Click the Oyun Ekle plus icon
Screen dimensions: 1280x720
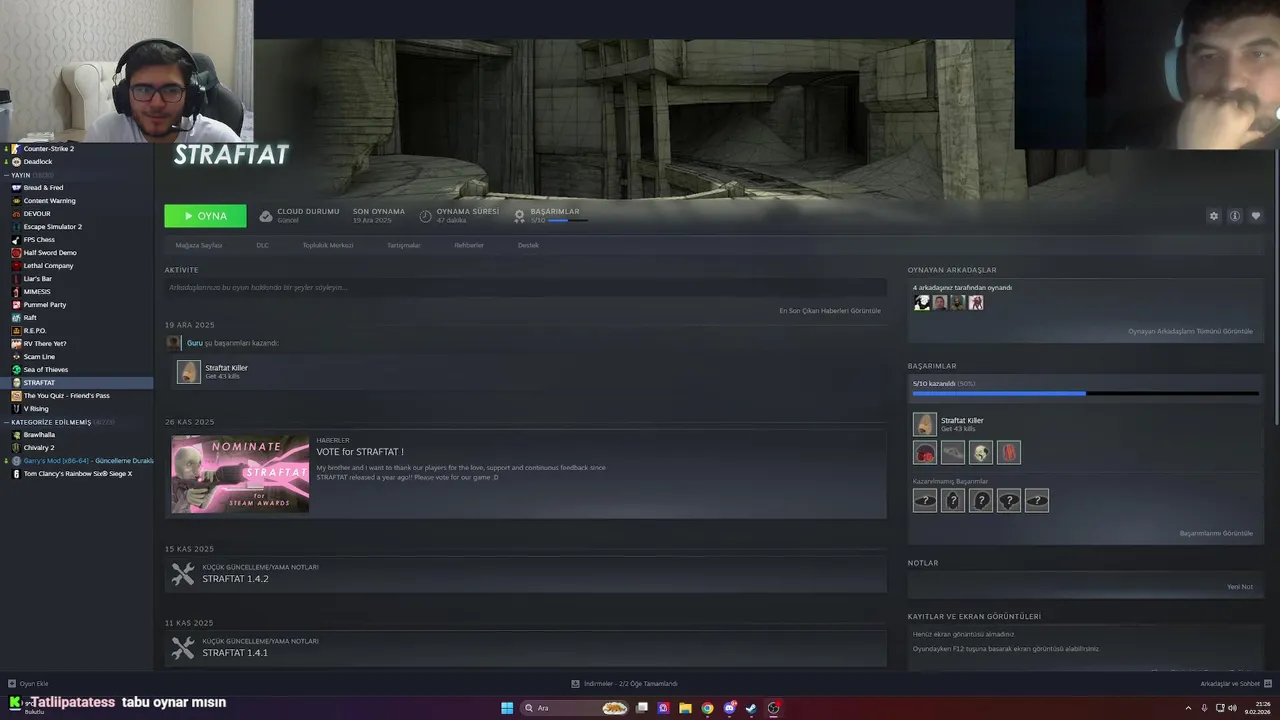pyautogui.click(x=12, y=684)
